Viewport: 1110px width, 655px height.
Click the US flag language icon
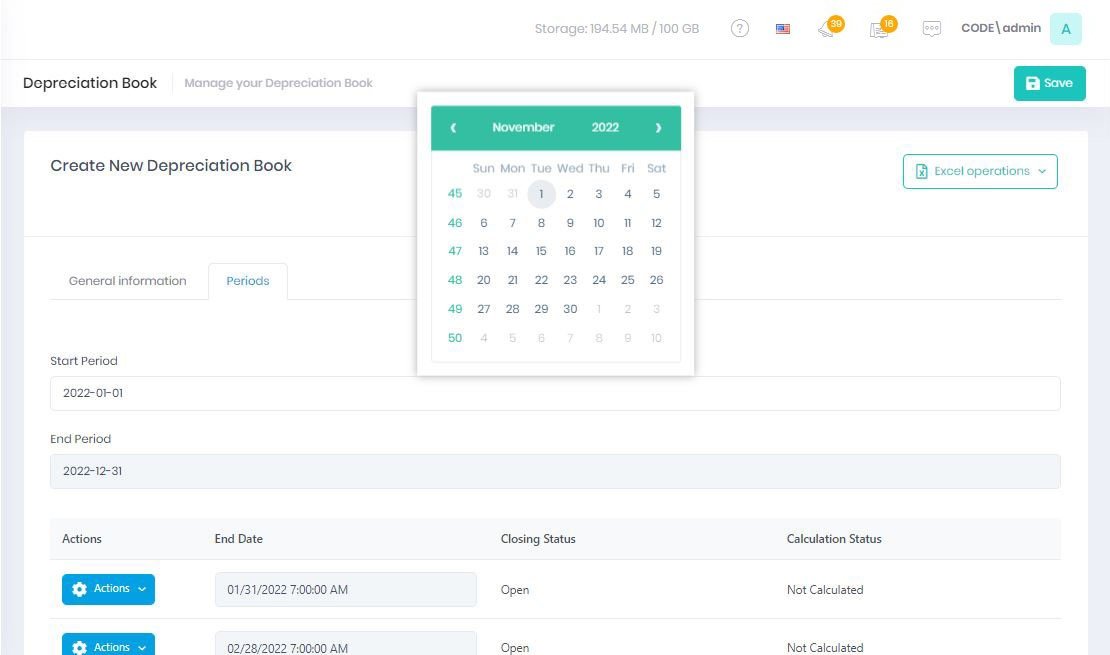783,29
